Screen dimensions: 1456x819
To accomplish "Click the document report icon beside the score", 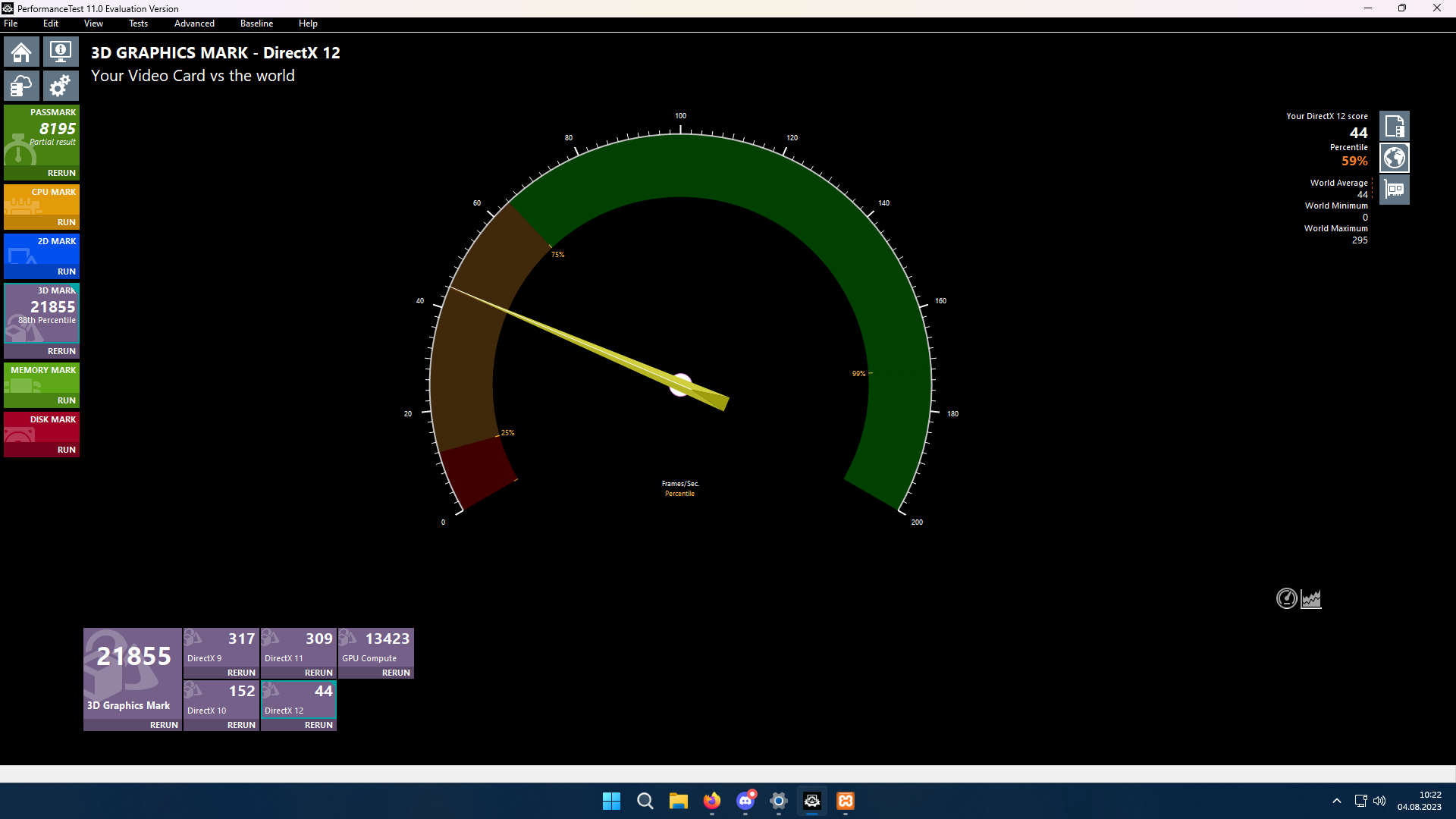I will coord(1394,126).
